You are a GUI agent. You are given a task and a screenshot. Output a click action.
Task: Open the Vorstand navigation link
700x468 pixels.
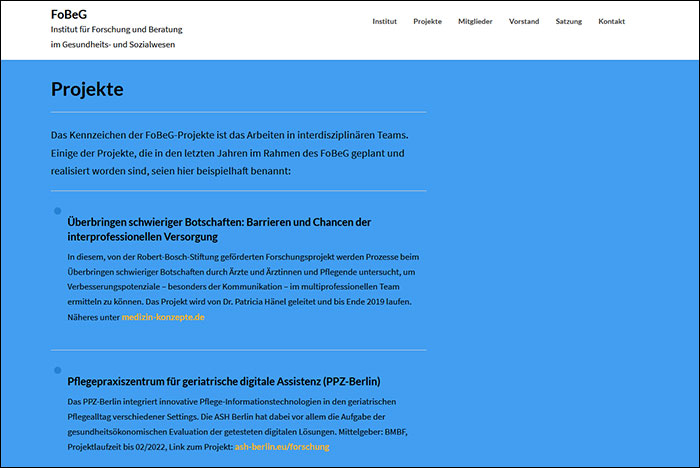524,21
